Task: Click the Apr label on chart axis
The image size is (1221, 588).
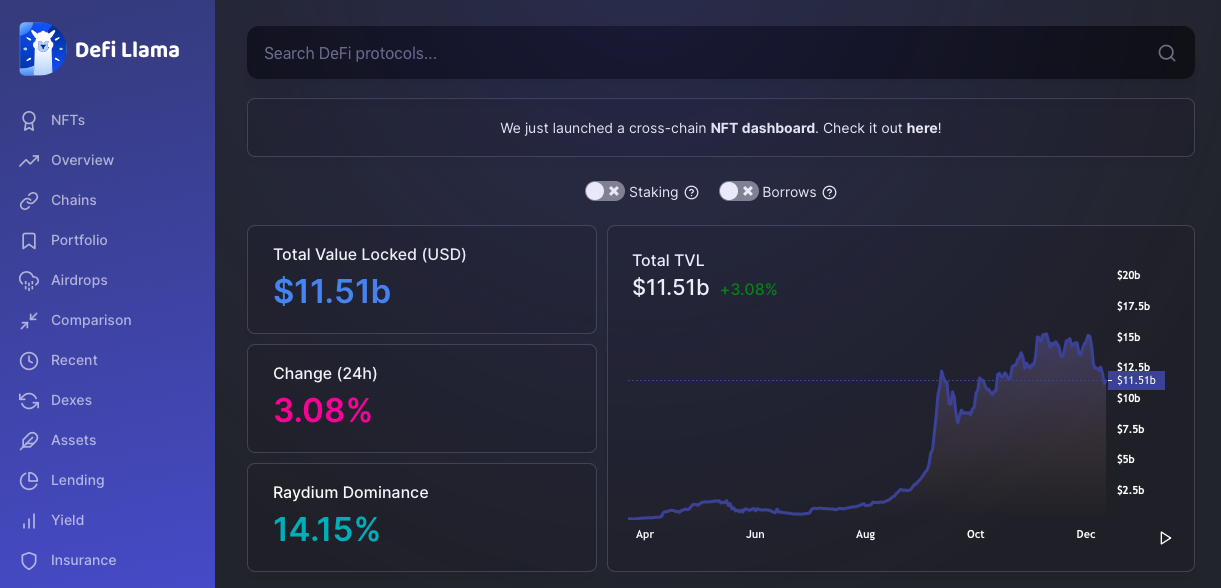Action: pos(645,534)
